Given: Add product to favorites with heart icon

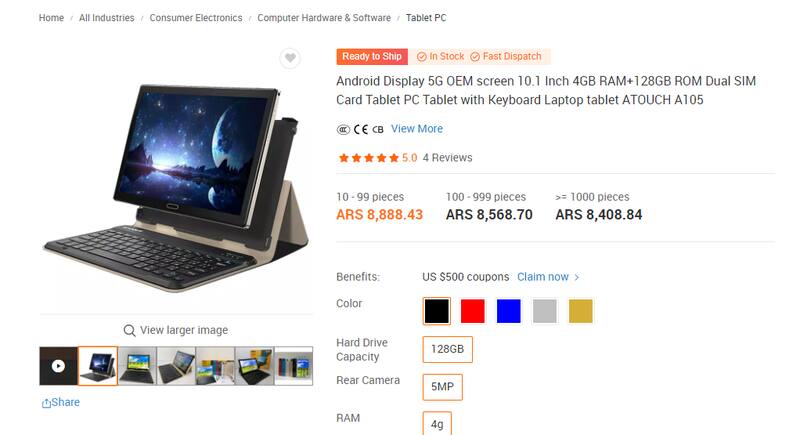Looking at the screenshot, I should (290, 58).
